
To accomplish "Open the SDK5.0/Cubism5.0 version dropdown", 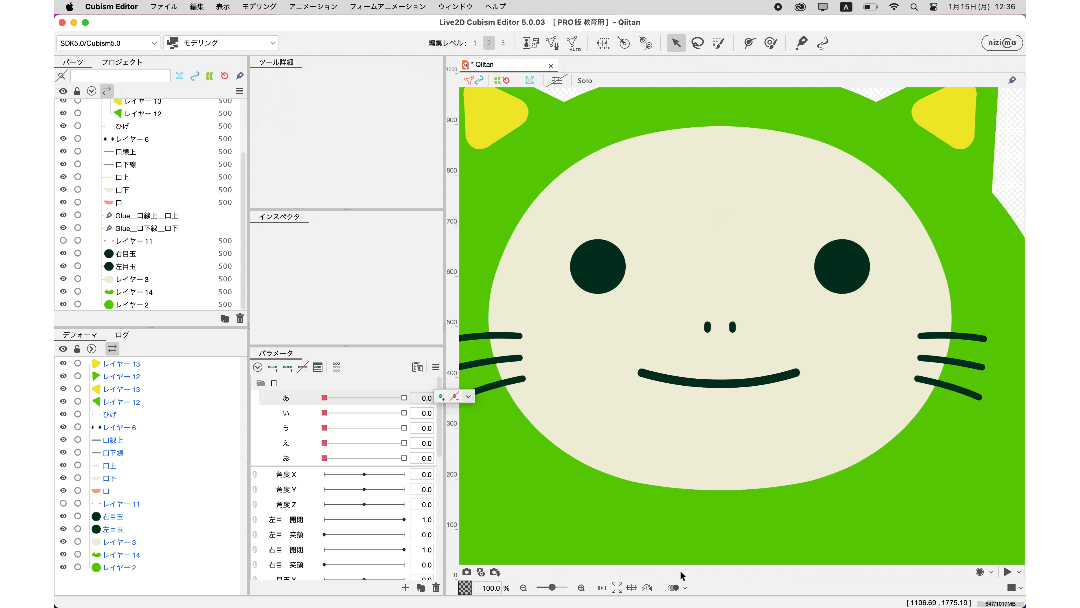I will pos(108,43).
